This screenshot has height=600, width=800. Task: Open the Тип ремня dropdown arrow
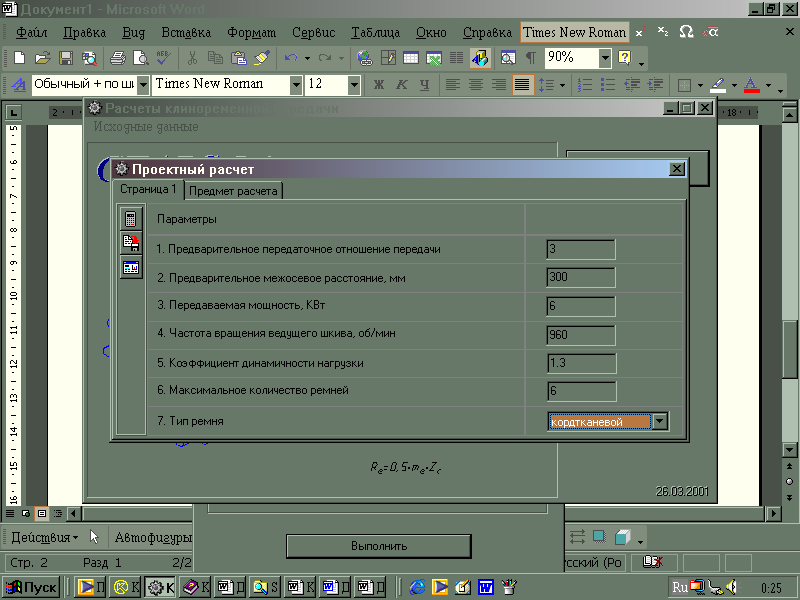(x=660, y=421)
